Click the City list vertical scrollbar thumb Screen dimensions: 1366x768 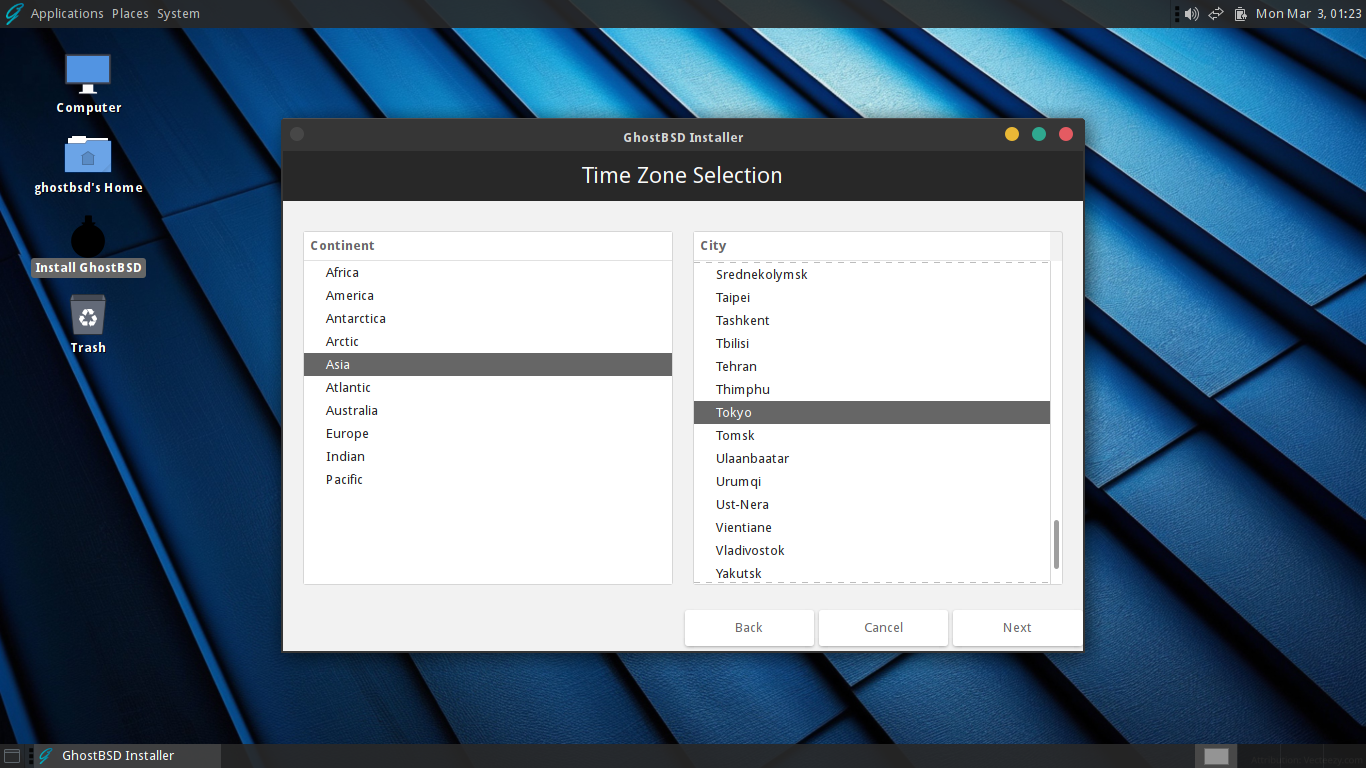1056,544
